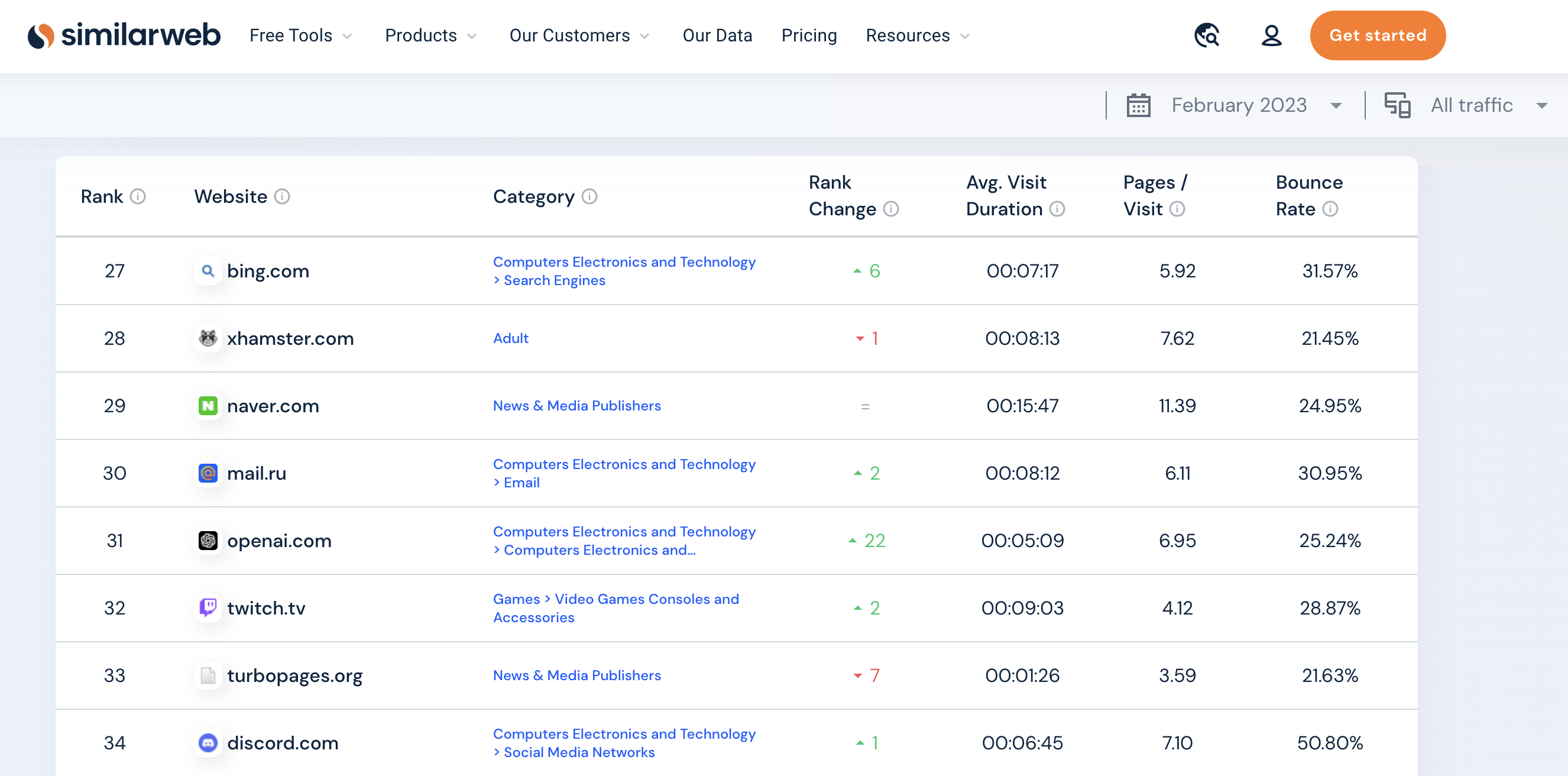
Task: Click the xhamster.com favicon
Action: [208, 338]
